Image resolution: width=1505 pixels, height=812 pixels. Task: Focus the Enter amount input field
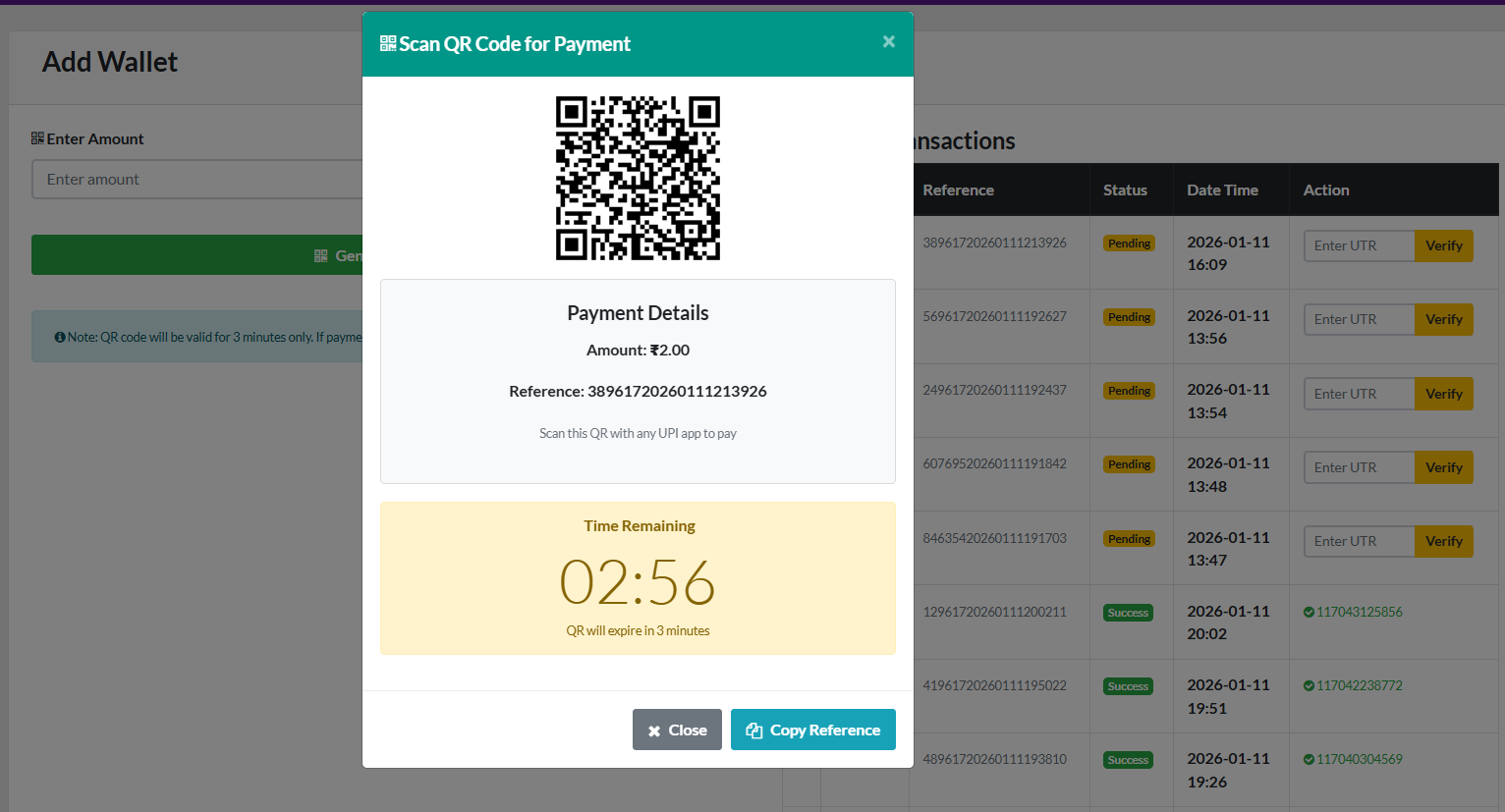pyautogui.click(x=197, y=180)
